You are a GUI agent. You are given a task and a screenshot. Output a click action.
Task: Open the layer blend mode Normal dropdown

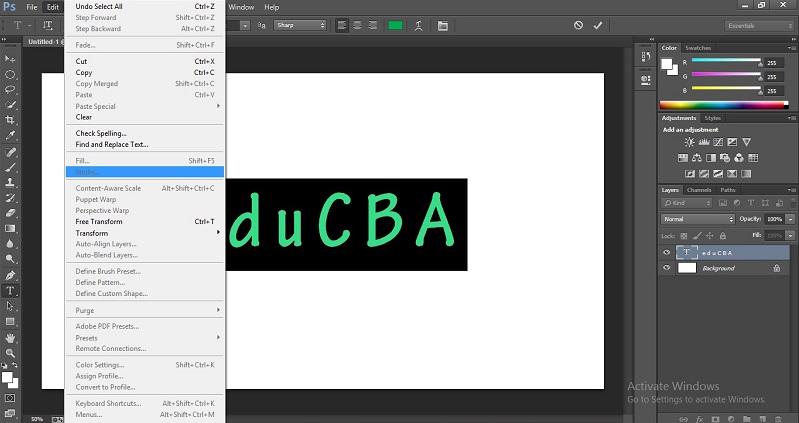coord(698,219)
